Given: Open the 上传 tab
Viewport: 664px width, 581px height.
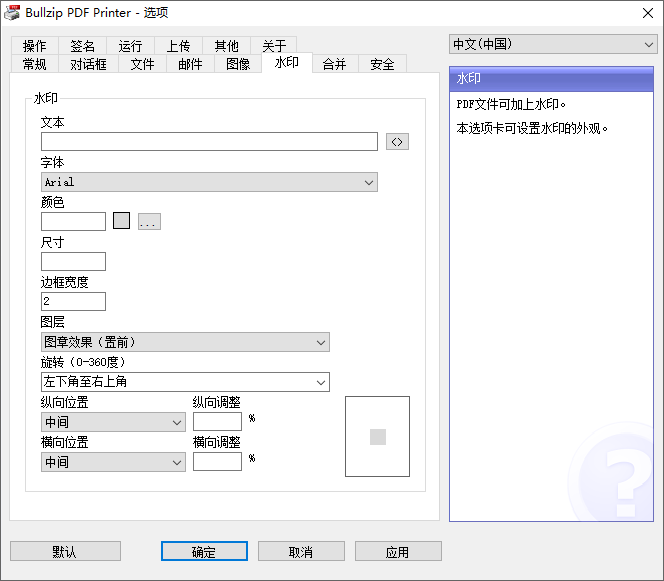Looking at the screenshot, I should pos(178,46).
